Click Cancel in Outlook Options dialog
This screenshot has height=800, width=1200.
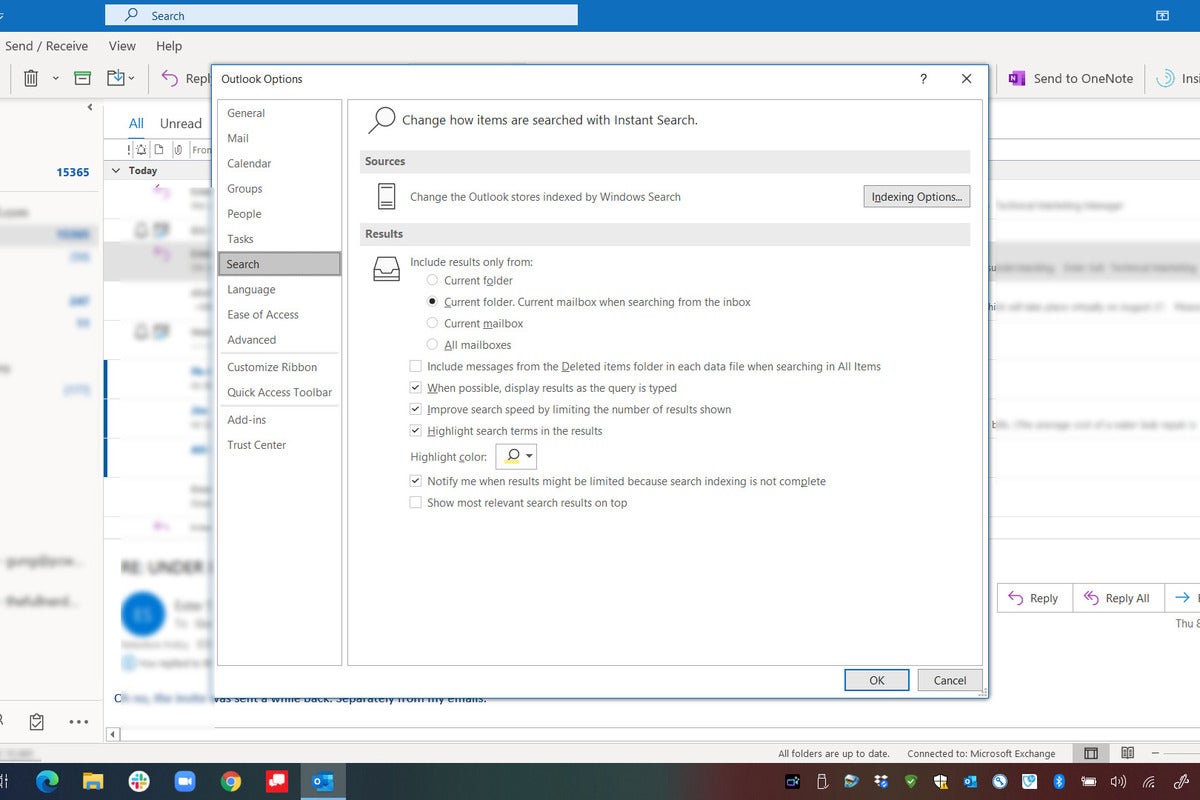pyautogui.click(x=950, y=680)
